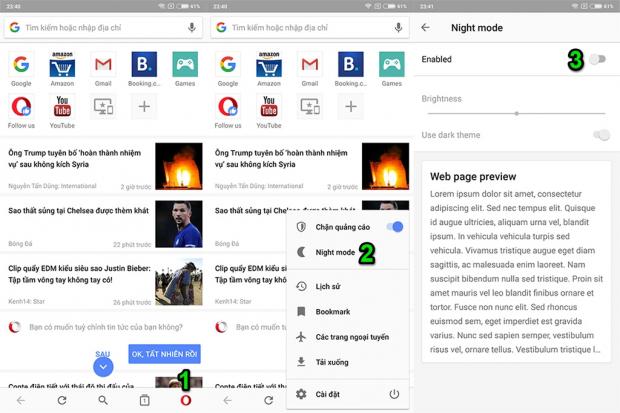Screen dimensions: 620x413
Task: Open the tabs switcher in left bottom toolbar
Action: tap(144, 400)
